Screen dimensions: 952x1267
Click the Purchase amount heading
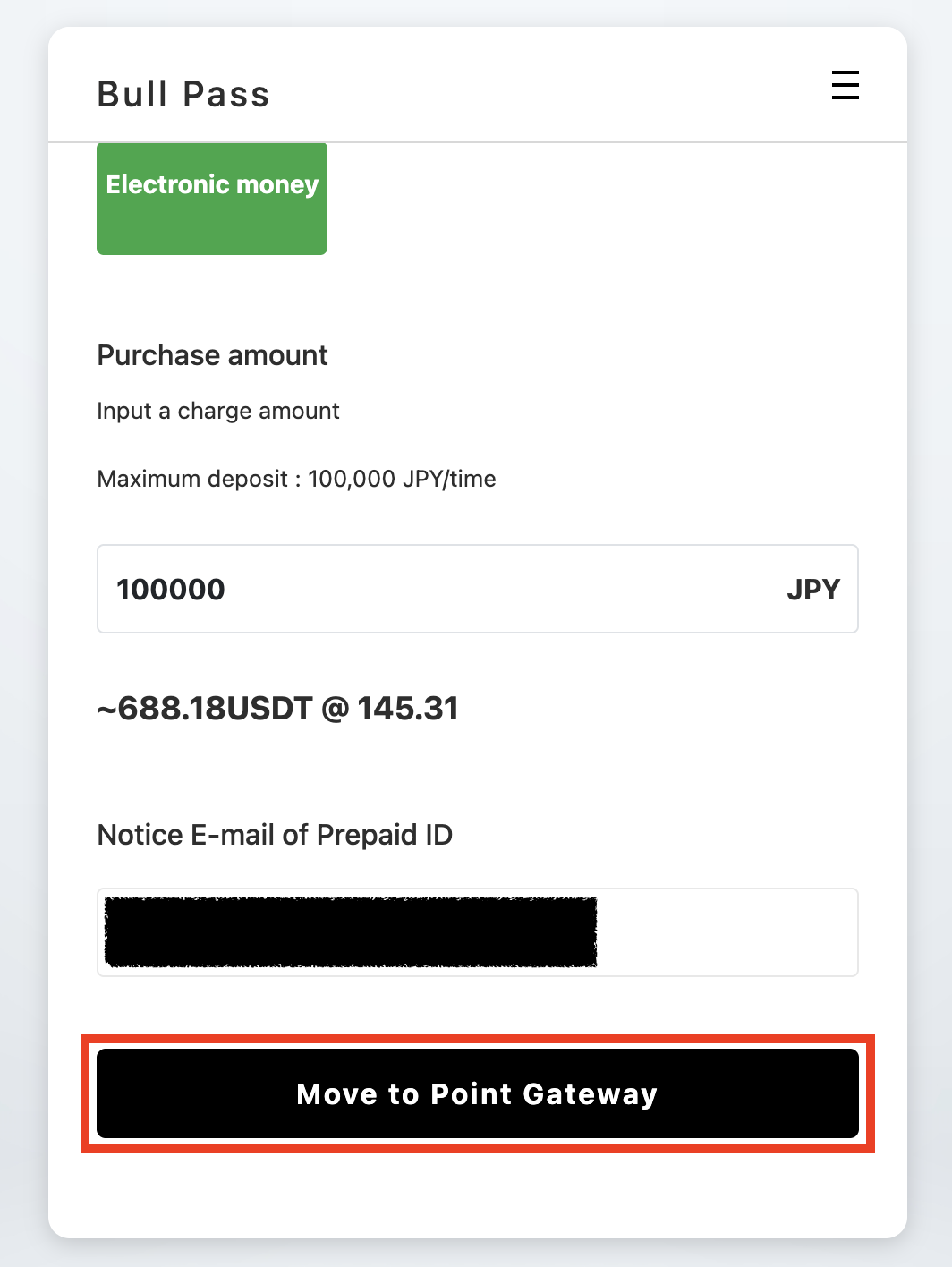pos(212,355)
